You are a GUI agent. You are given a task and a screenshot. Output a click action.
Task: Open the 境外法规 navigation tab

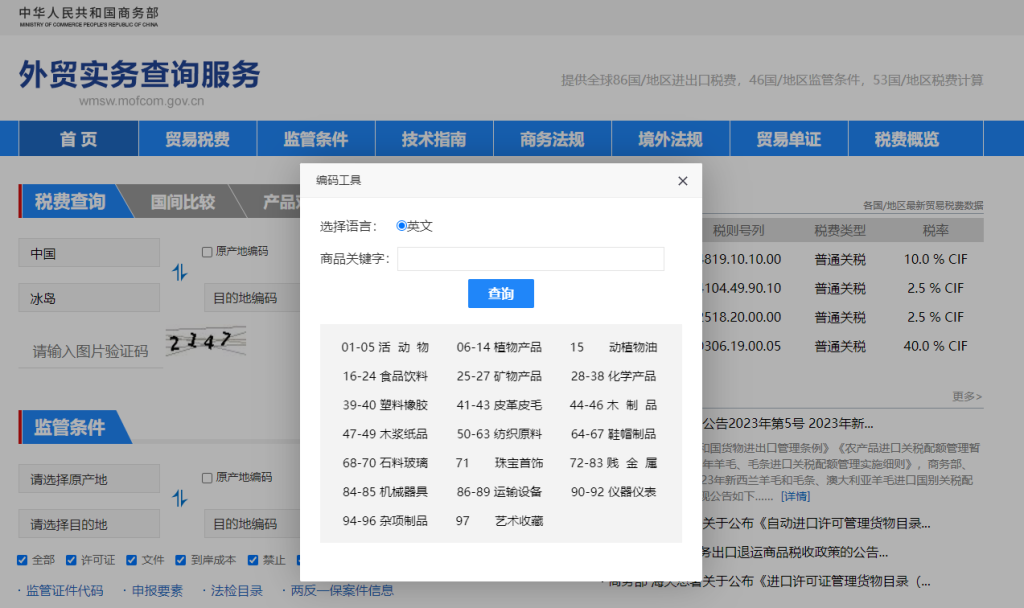coord(670,138)
